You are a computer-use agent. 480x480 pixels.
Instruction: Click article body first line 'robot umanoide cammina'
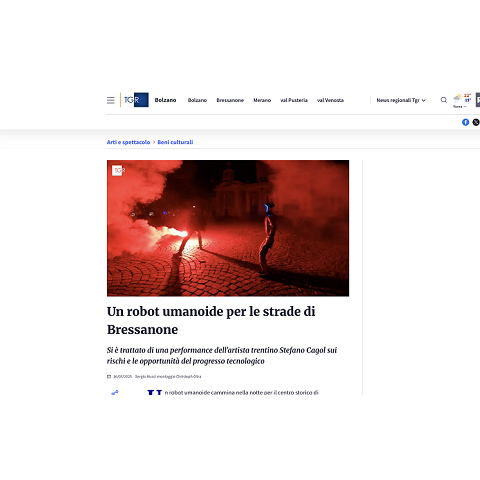[x=242, y=393]
